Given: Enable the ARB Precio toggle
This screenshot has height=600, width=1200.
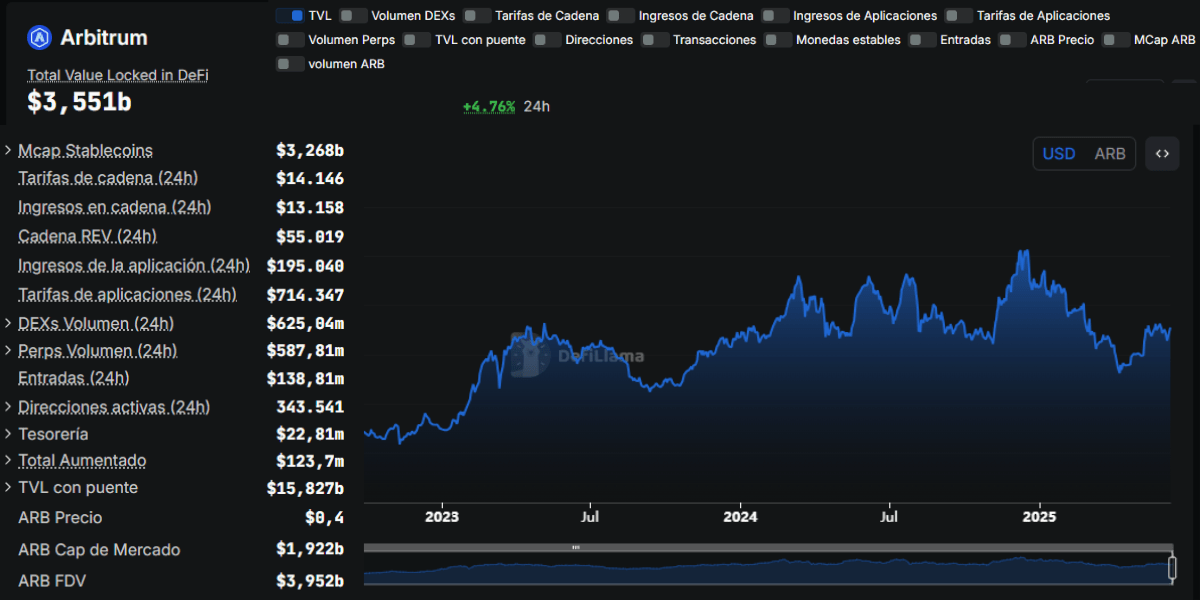Looking at the screenshot, I should pyautogui.click(x=1013, y=40).
